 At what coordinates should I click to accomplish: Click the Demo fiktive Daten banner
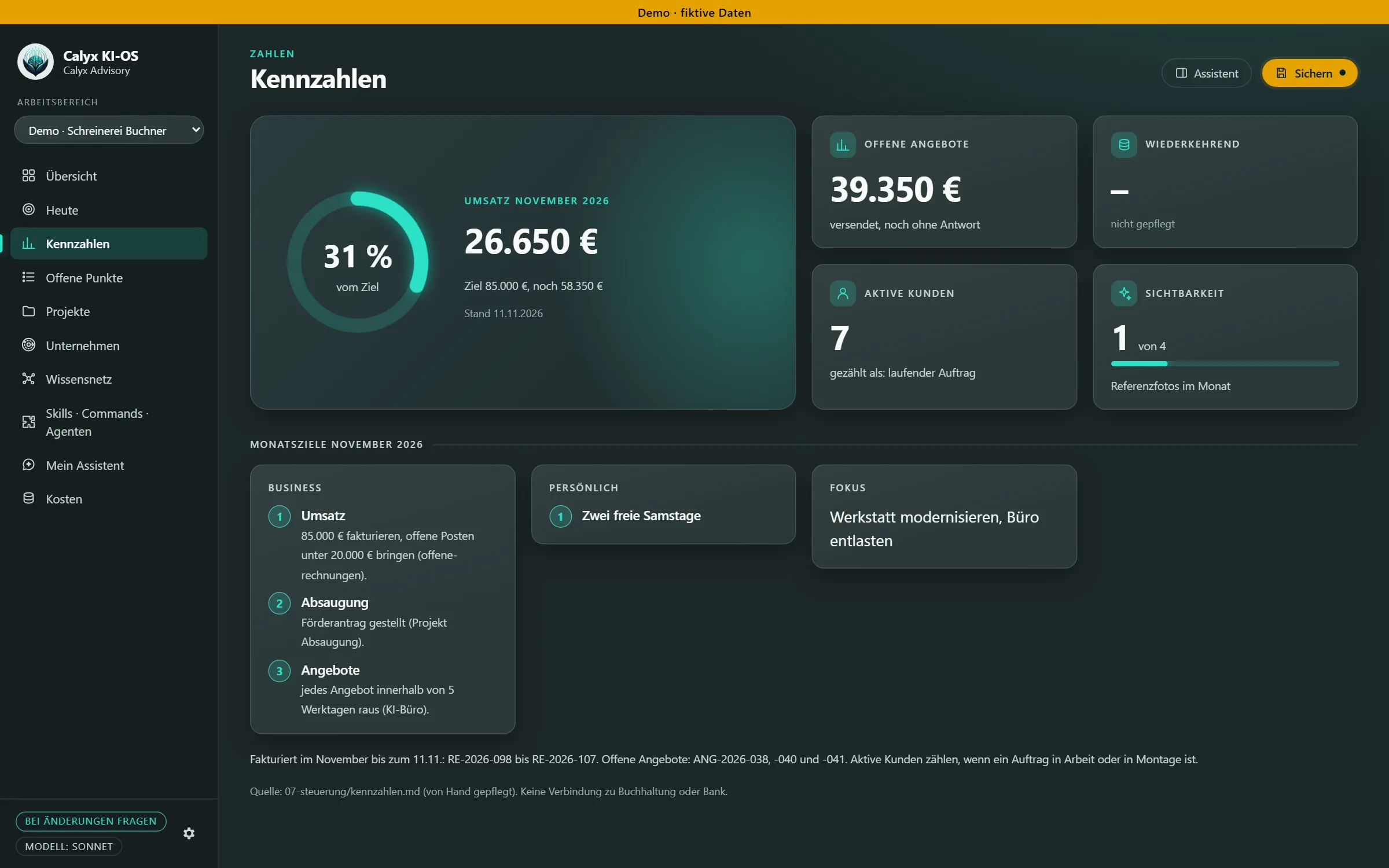pyautogui.click(x=694, y=12)
